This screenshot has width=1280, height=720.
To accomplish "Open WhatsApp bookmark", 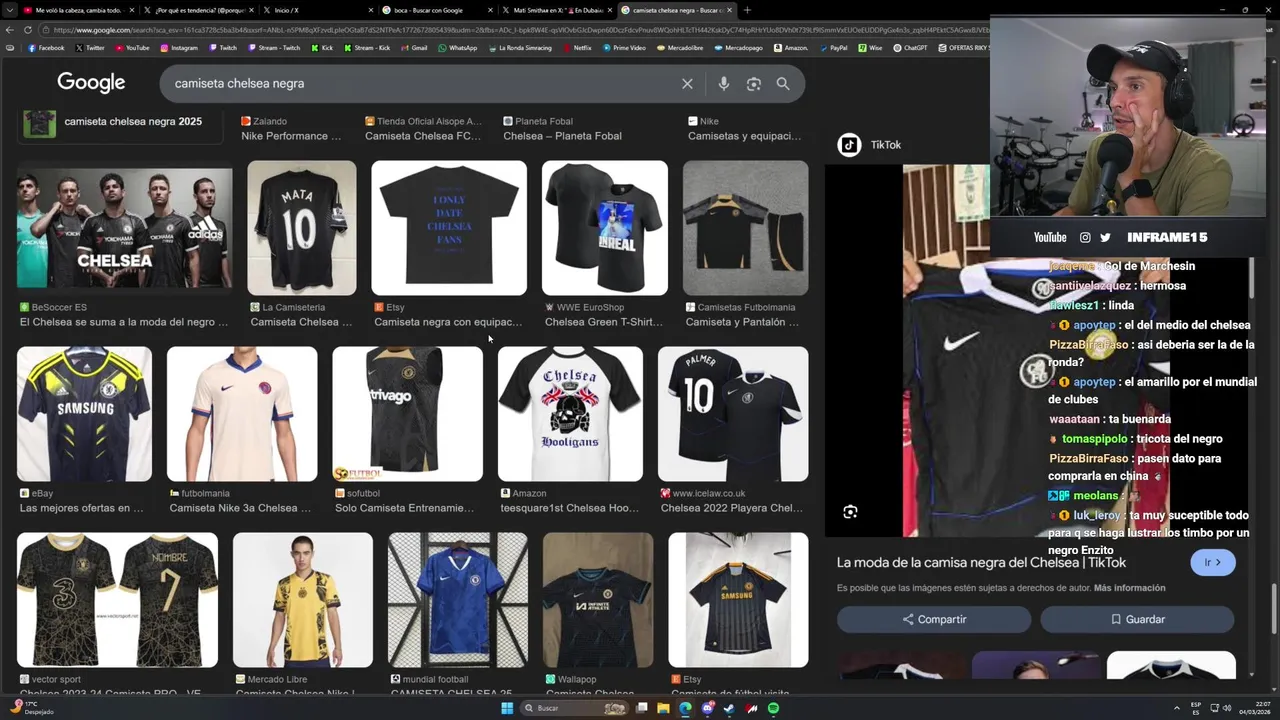I will coord(458,48).
